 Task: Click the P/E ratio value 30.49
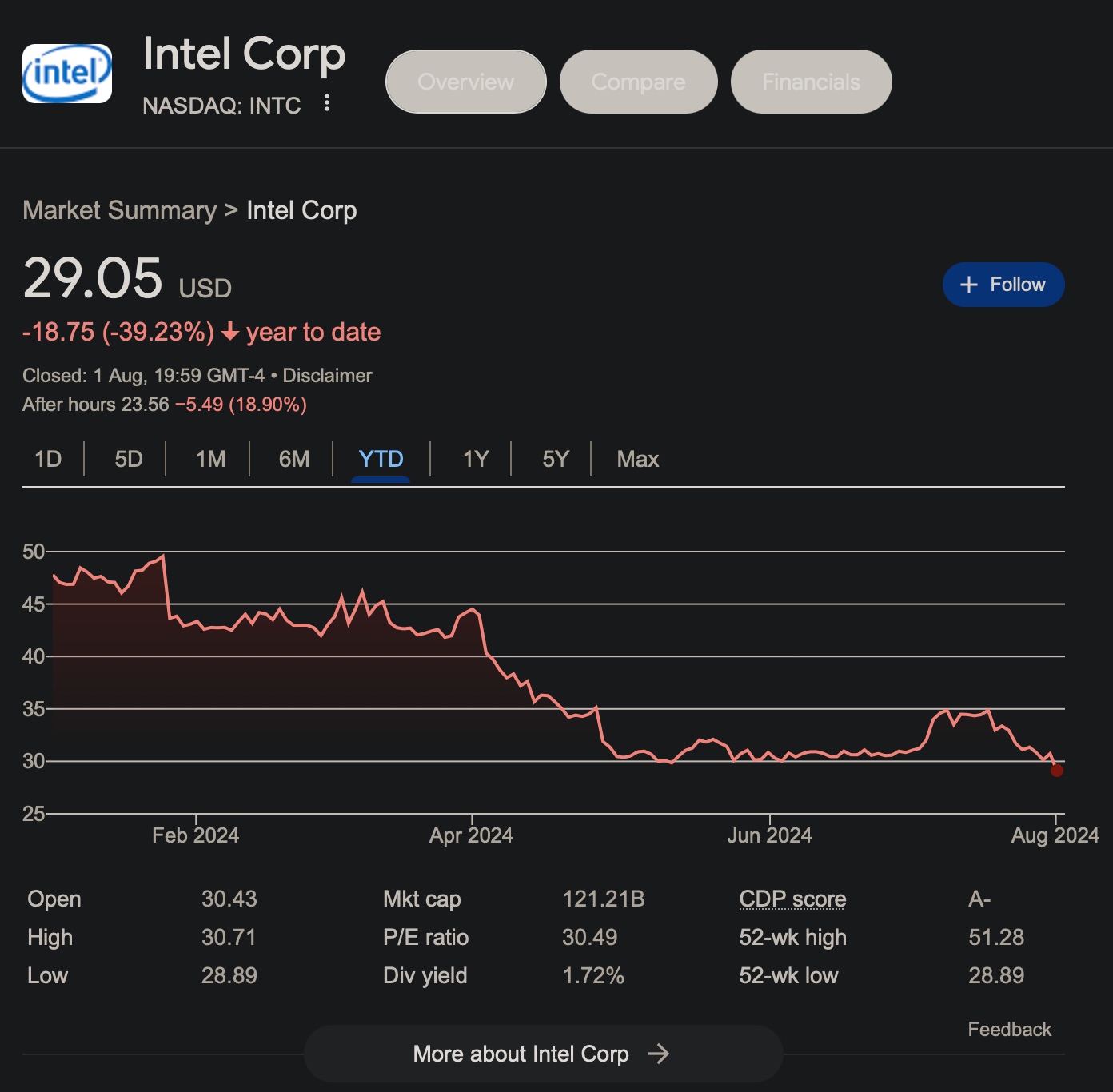click(x=590, y=937)
